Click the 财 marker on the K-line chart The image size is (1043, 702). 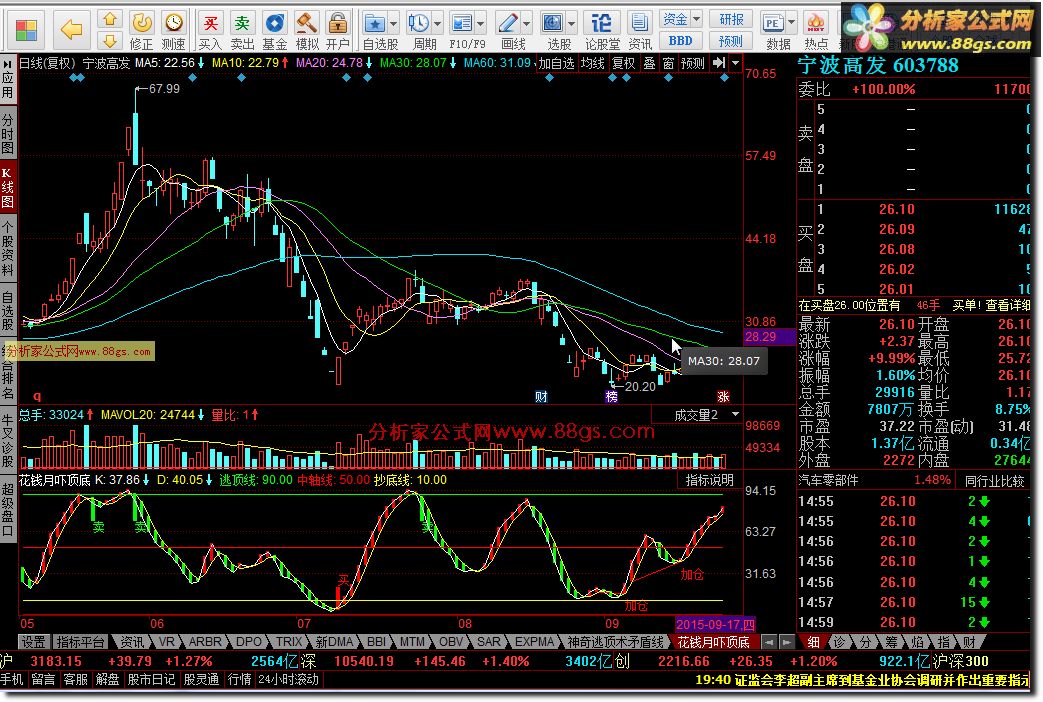(541, 397)
